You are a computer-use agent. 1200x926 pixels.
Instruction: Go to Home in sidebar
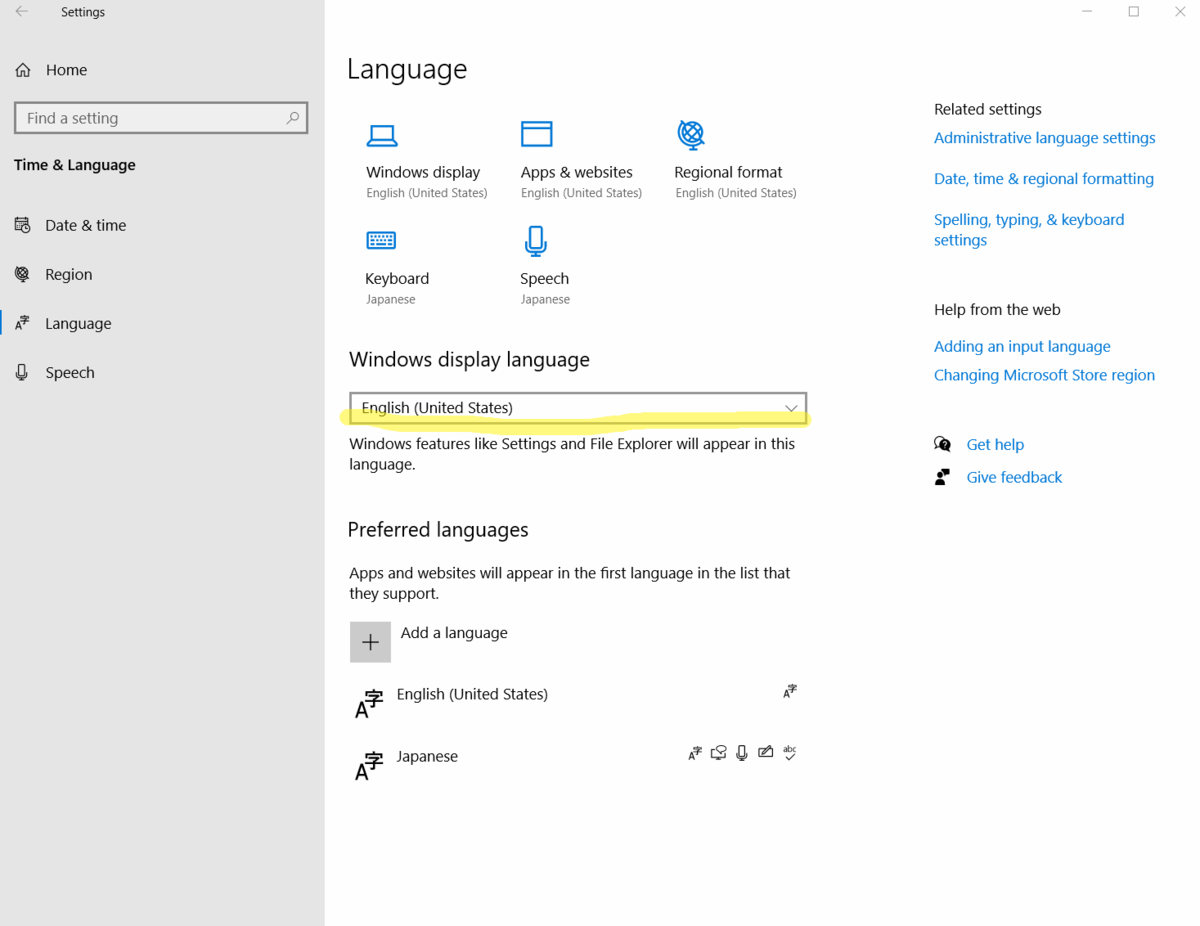click(66, 70)
